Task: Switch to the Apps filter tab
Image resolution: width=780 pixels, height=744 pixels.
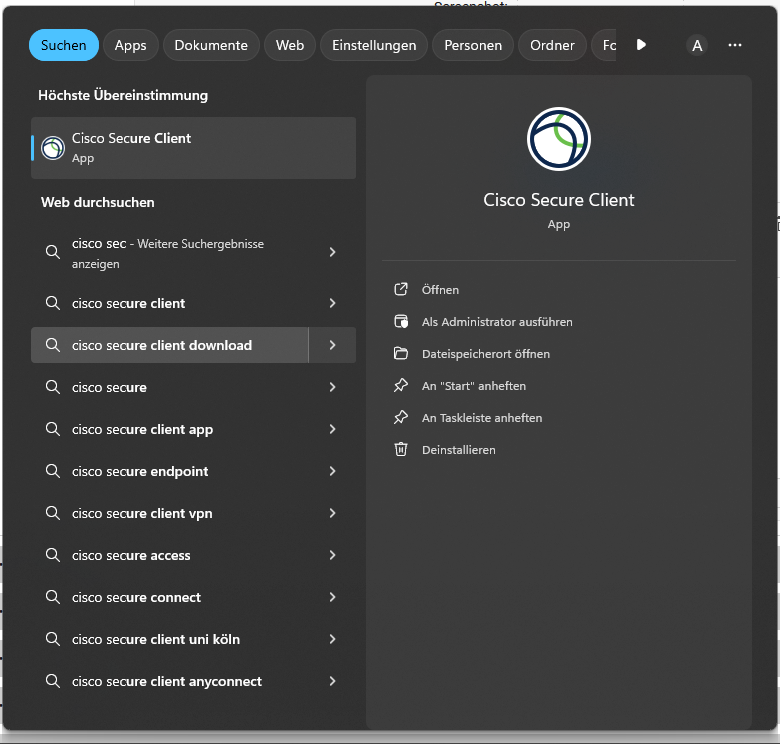Action: [130, 45]
